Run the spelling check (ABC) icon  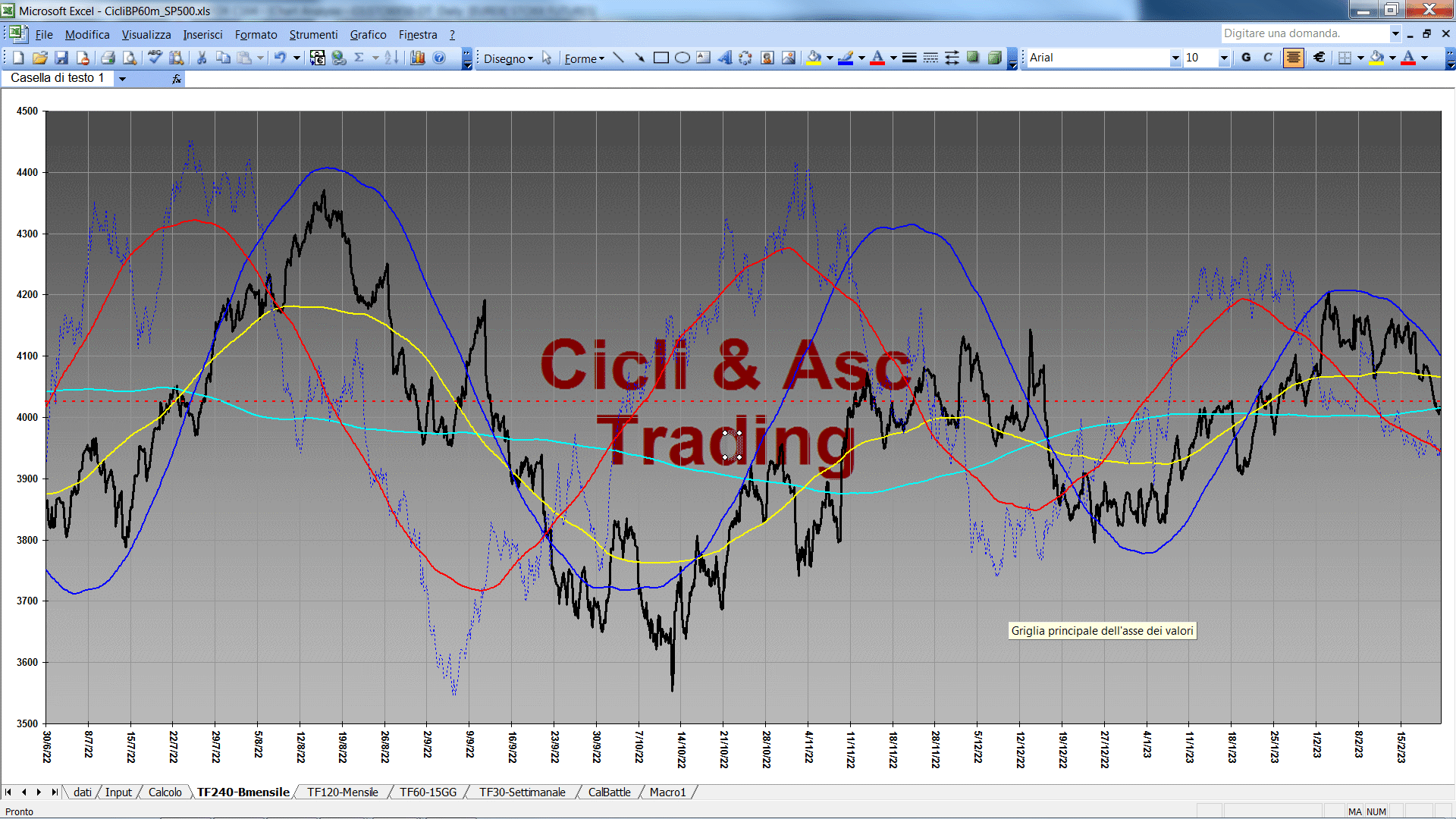pos(155,58)
